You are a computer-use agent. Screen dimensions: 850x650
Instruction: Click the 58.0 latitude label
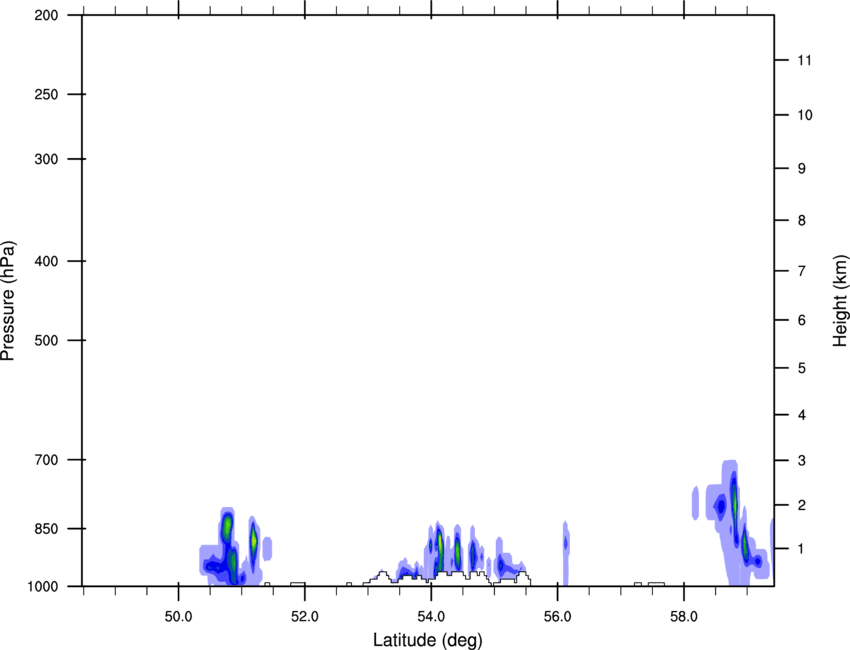(x=684, y=616)
